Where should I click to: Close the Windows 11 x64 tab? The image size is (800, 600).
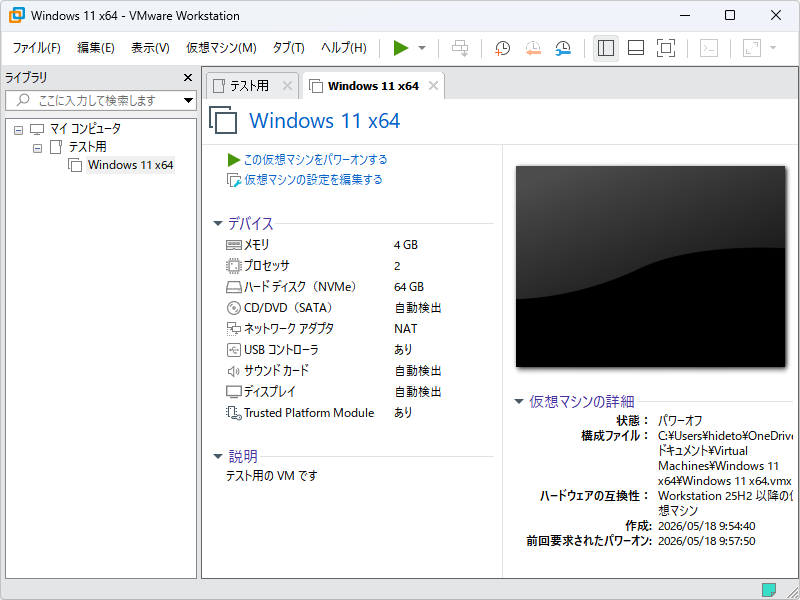(x=433, y=86)
